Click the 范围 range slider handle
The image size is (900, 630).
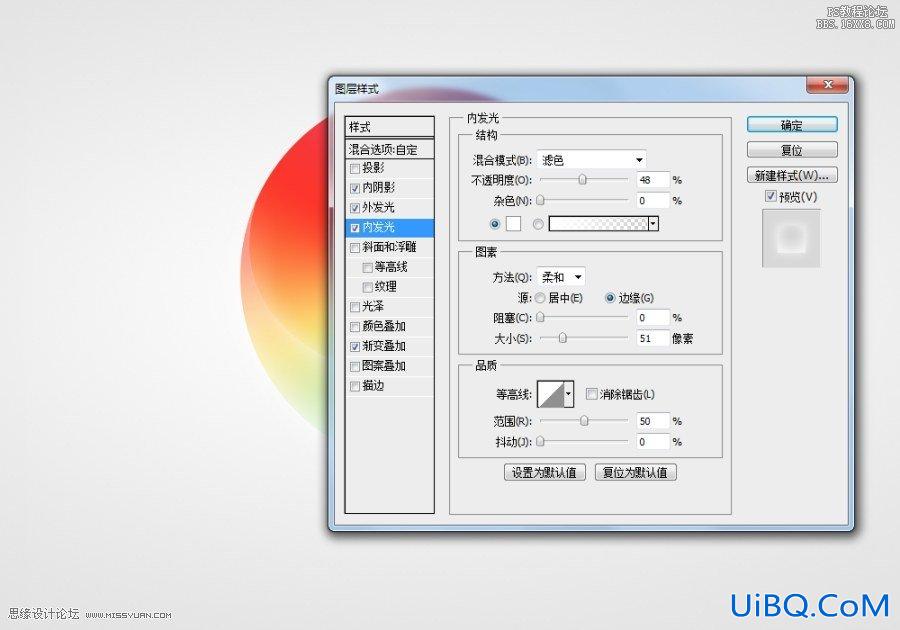[584, 421]
